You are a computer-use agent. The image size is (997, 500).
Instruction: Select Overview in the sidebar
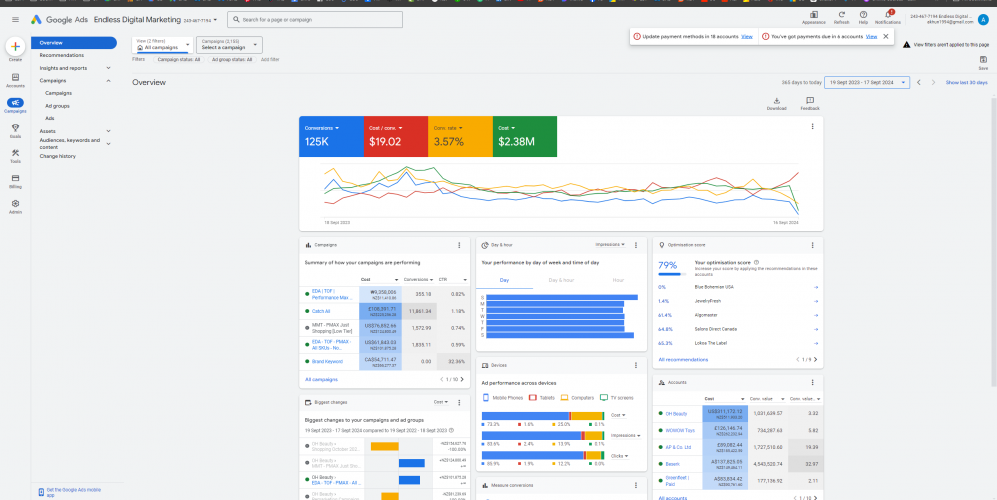(74, 43)
